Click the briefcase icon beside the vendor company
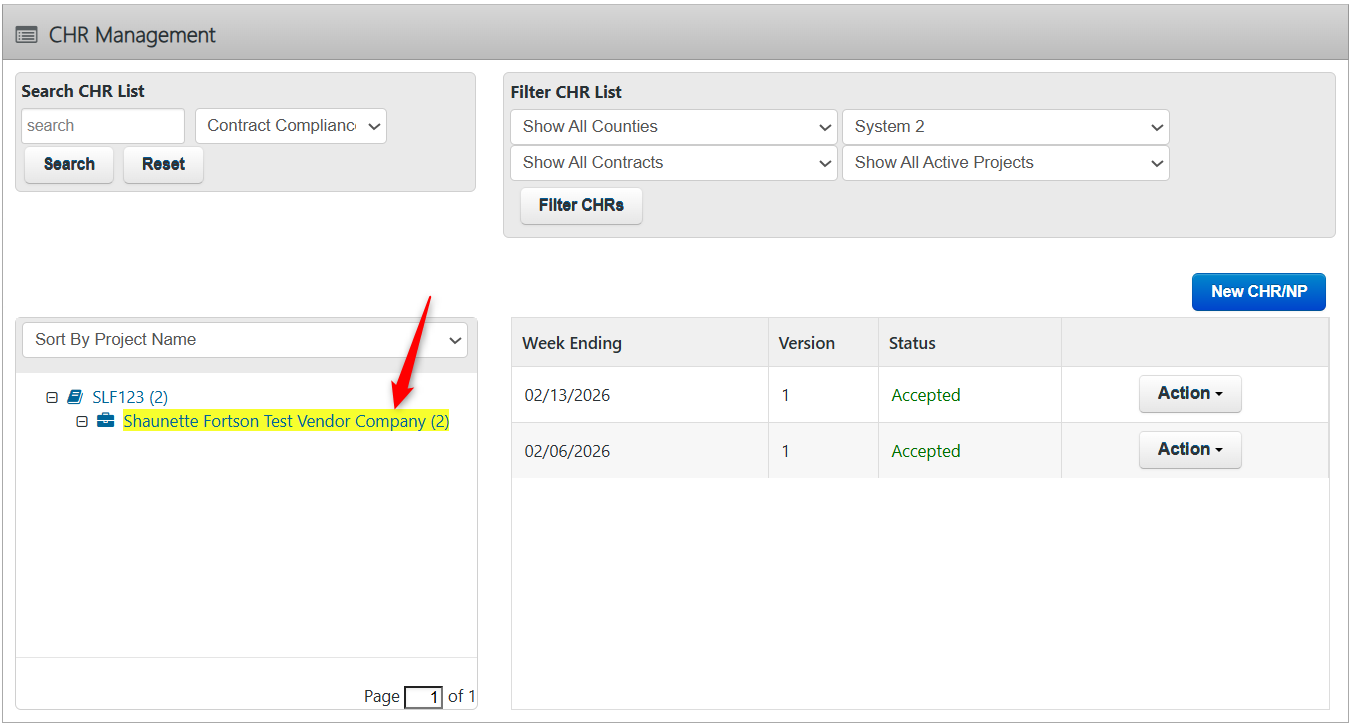This screenshot has height=727, width=1351. coord(106,421)
